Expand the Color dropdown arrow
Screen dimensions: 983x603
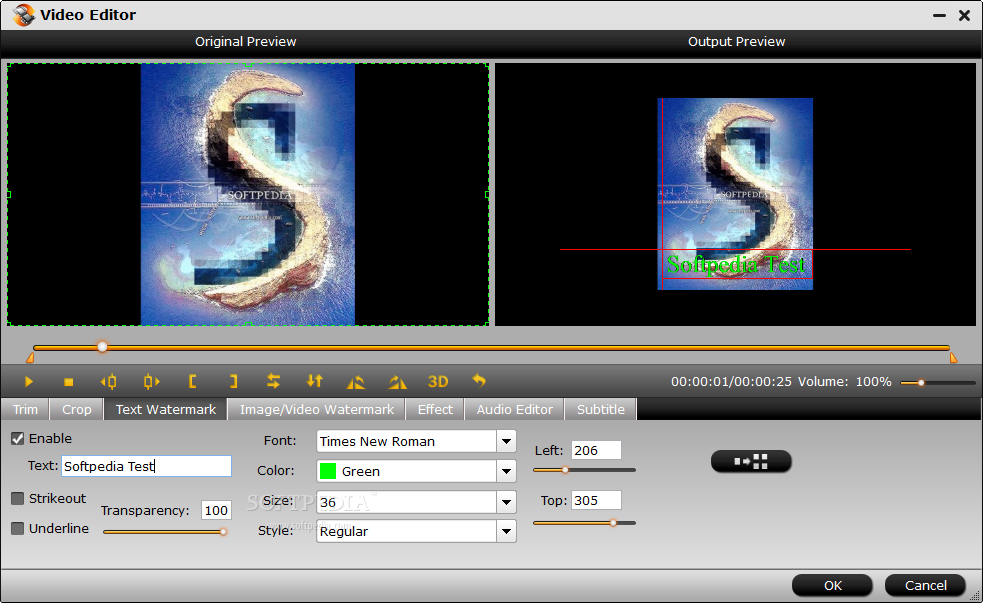click(x=507, y=471)
